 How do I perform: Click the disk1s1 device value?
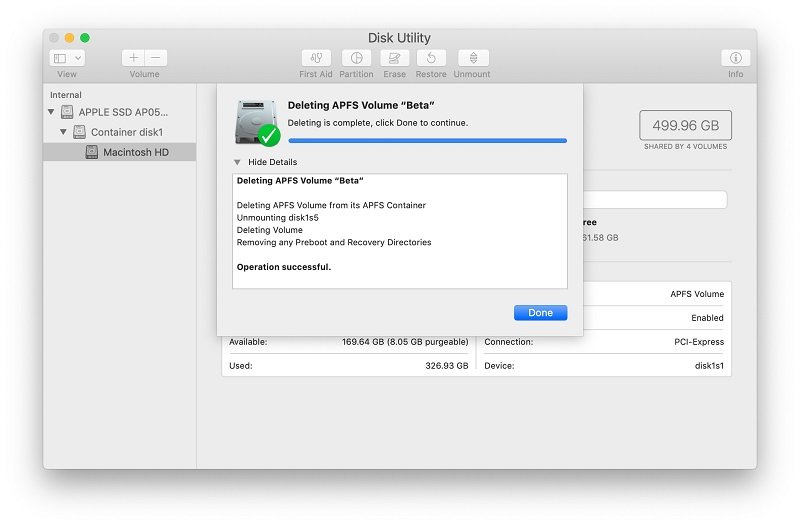[x=709, y=366]
